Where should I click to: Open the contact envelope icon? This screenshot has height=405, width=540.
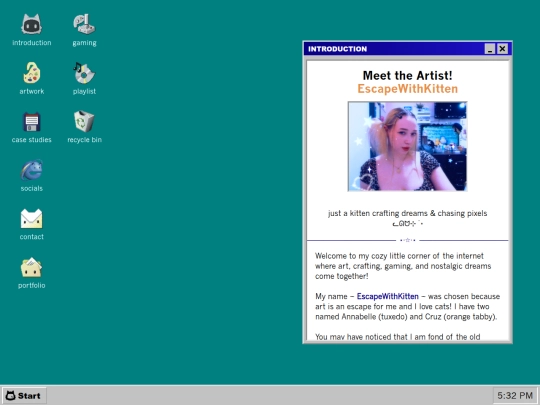32,218
